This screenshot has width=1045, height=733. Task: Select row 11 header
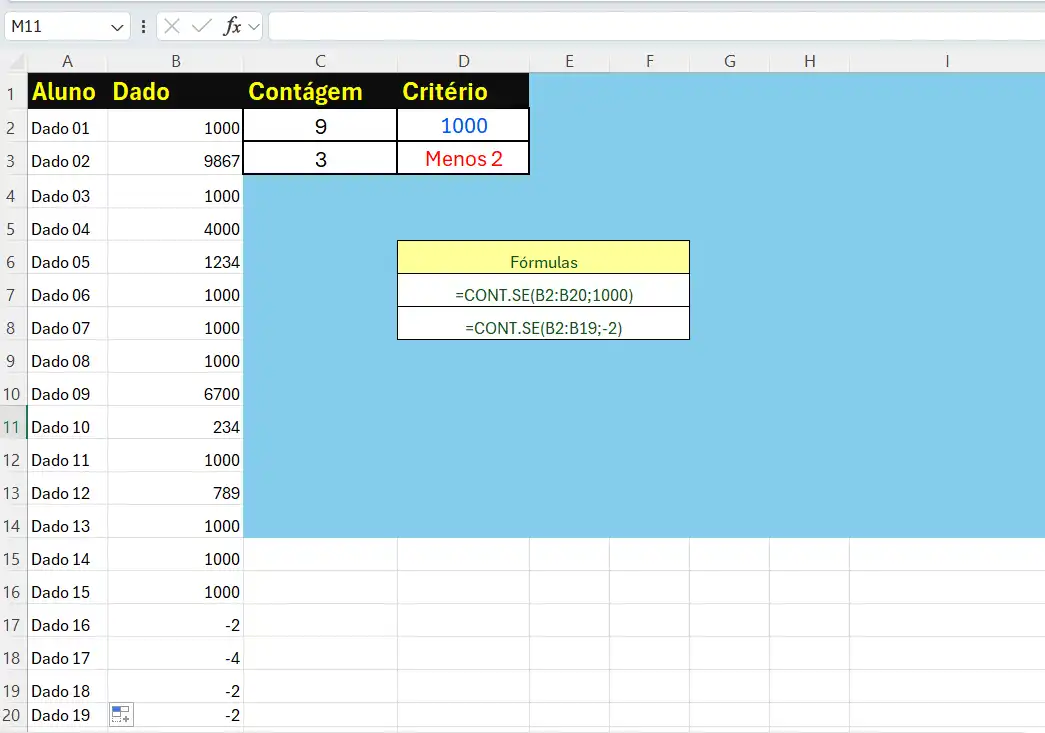click(14, 427)
